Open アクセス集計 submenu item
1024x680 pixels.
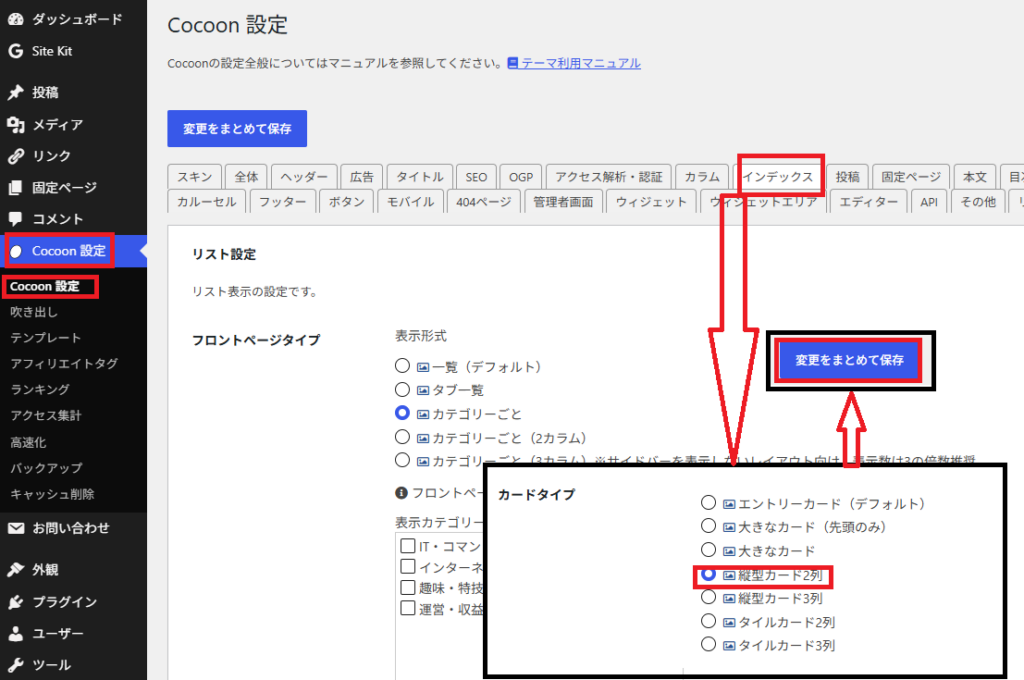click(46, 415)
